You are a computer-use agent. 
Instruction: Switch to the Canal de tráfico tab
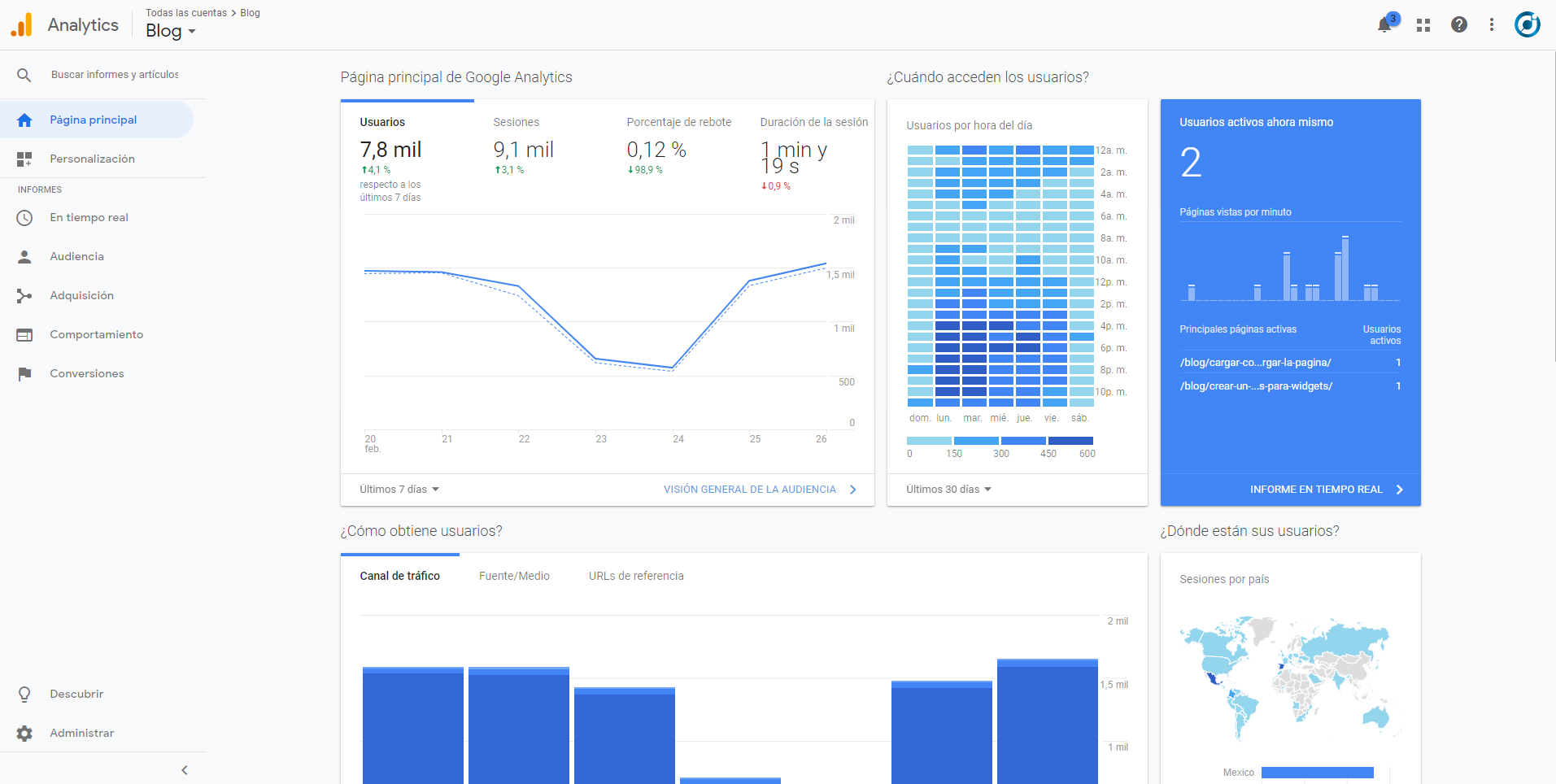(400, 576)
